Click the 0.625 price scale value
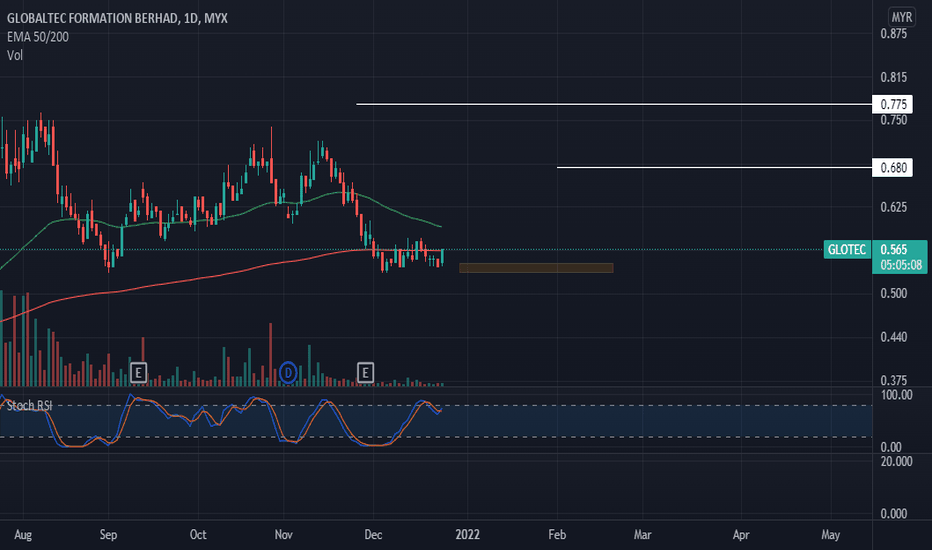This screenshot has width=932, height=550. click(893, 207)
